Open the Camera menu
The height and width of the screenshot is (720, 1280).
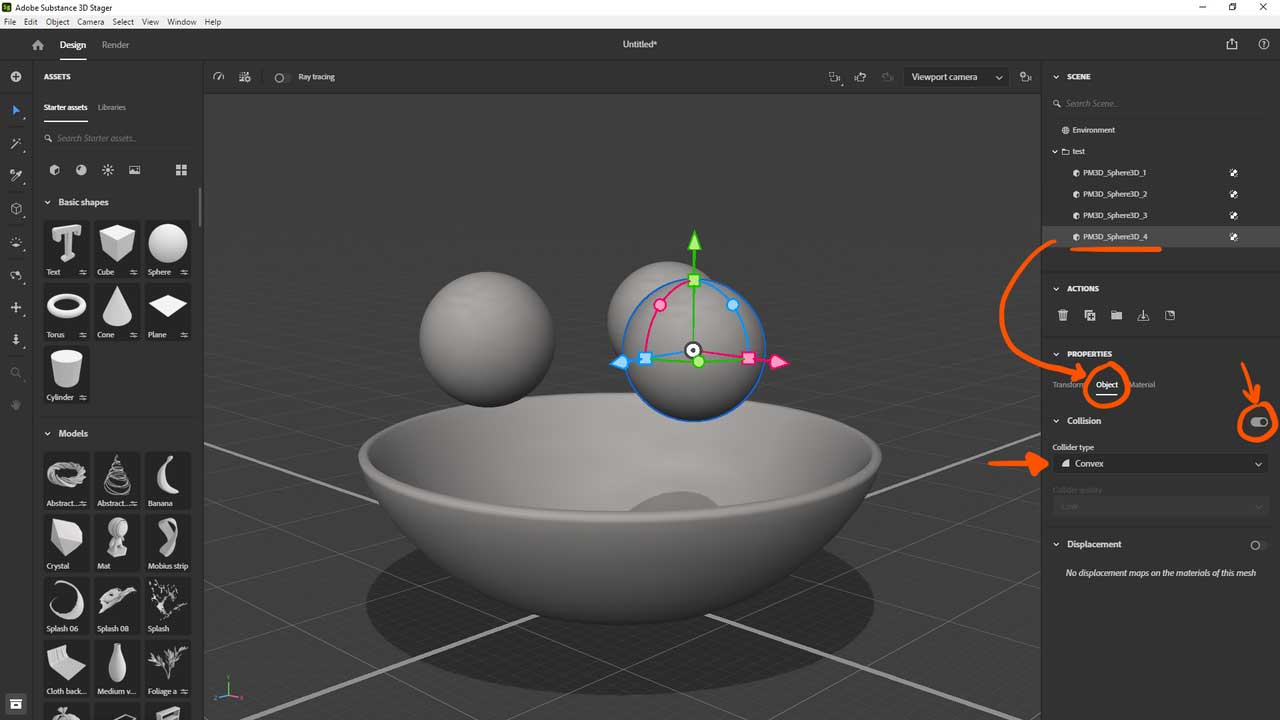coord(90,22)
